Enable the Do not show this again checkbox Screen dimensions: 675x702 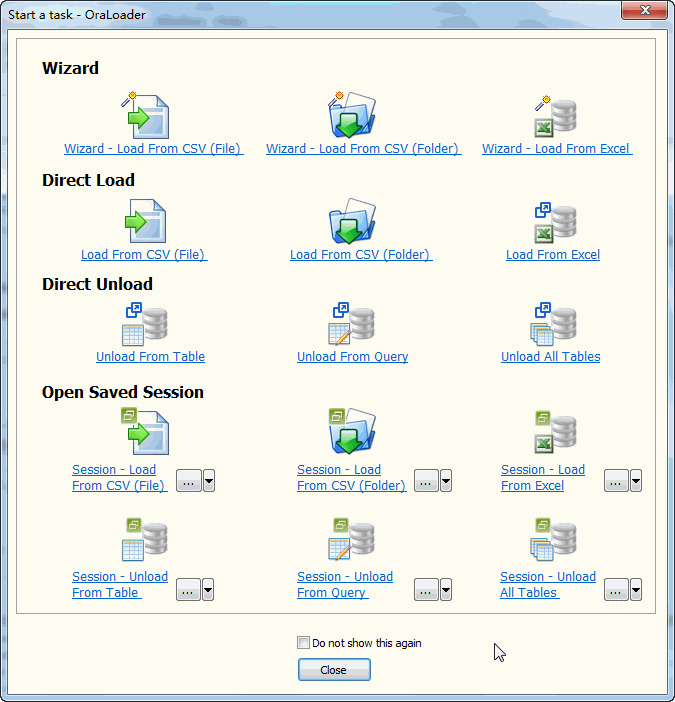click(x=303, y=643)
